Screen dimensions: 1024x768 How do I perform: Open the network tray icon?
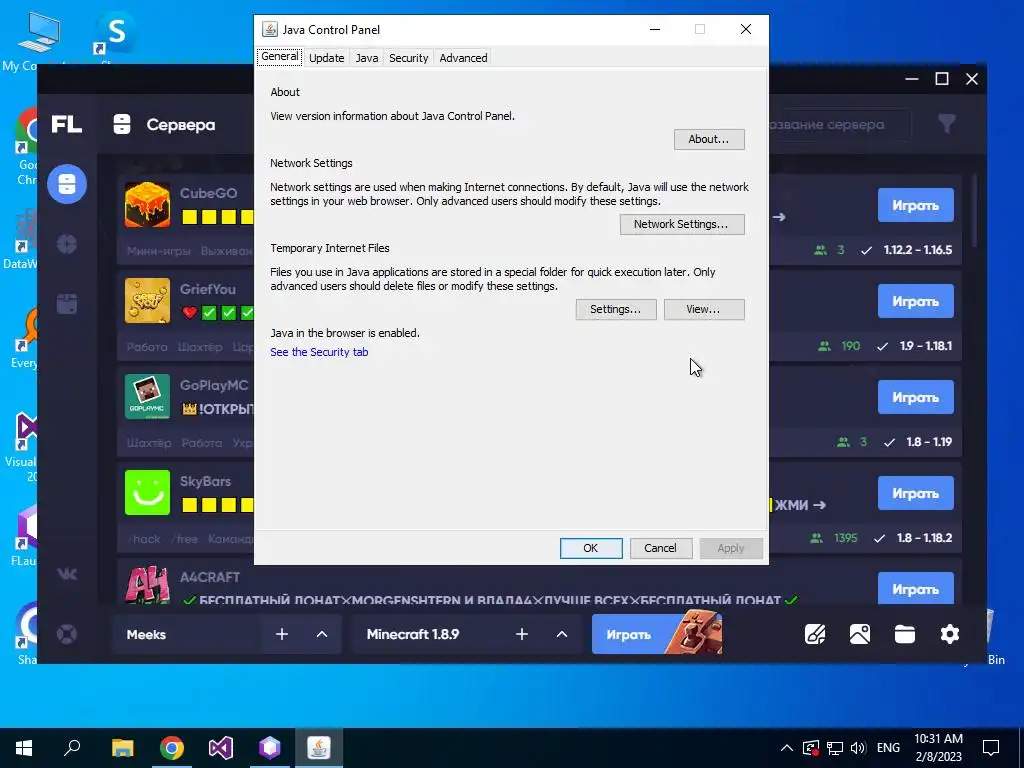tap(835, 748)
